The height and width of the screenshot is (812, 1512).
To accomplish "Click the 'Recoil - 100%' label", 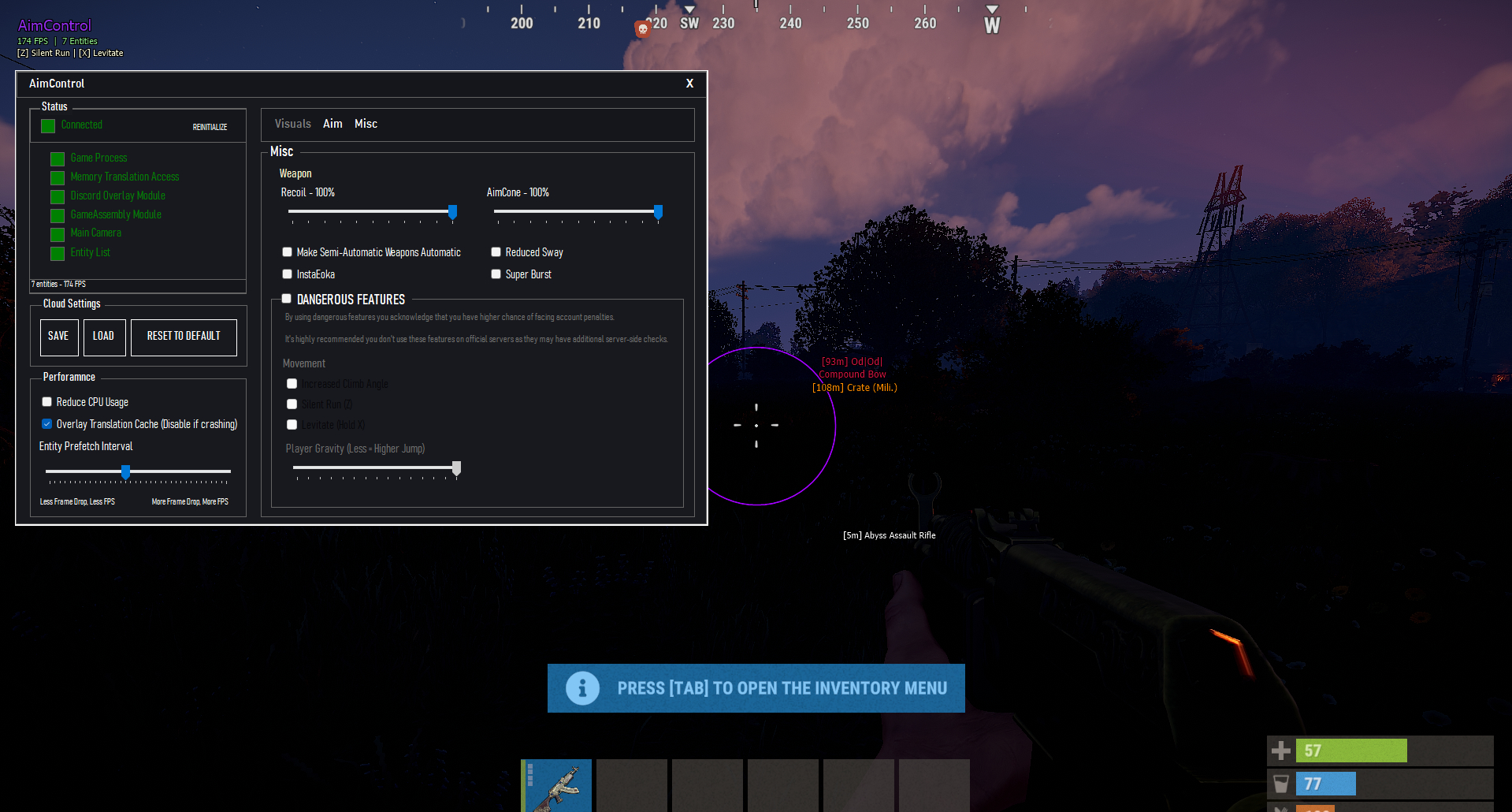I will 307,192.
